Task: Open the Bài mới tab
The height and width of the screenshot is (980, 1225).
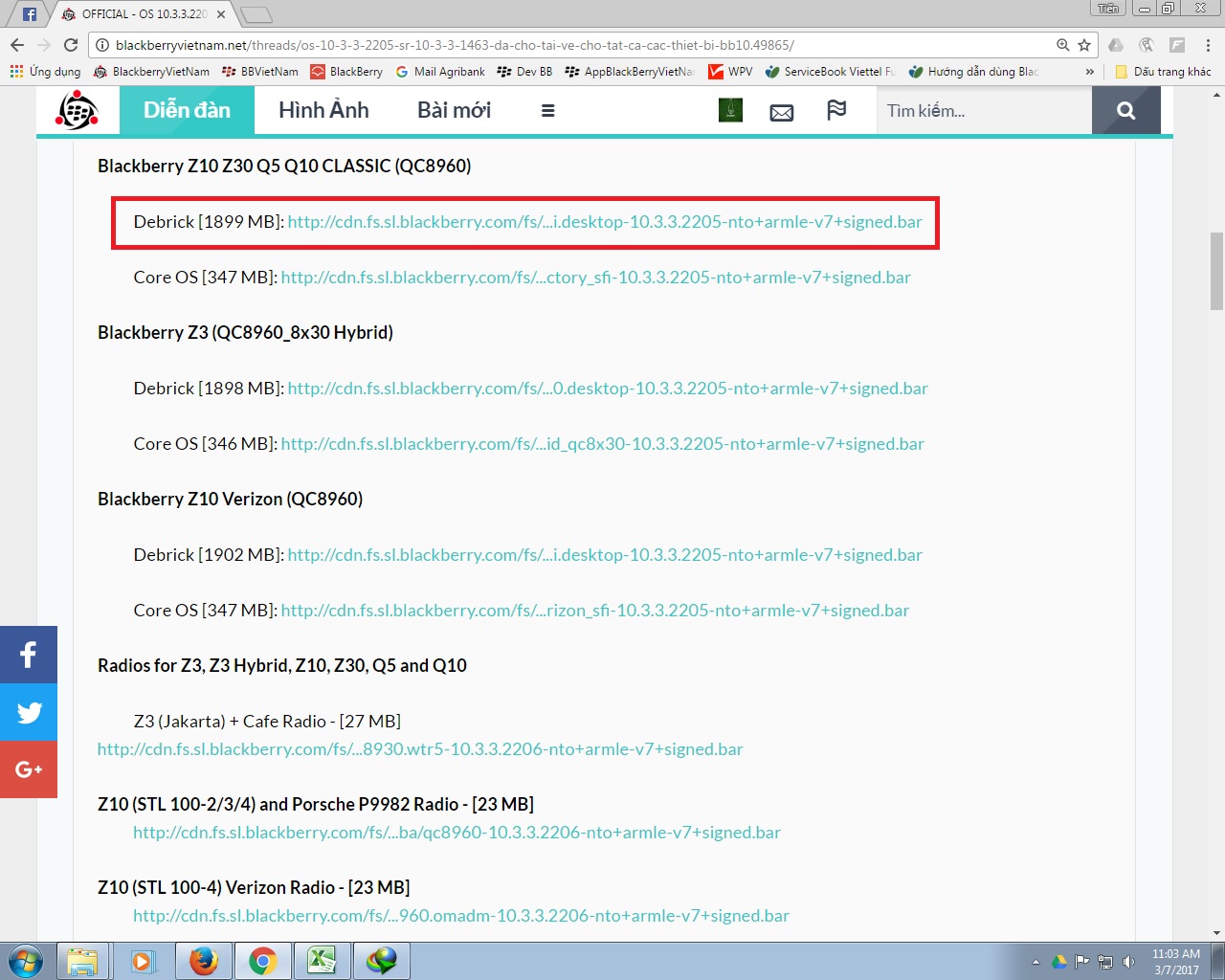Action: click(x=454, y=111)
